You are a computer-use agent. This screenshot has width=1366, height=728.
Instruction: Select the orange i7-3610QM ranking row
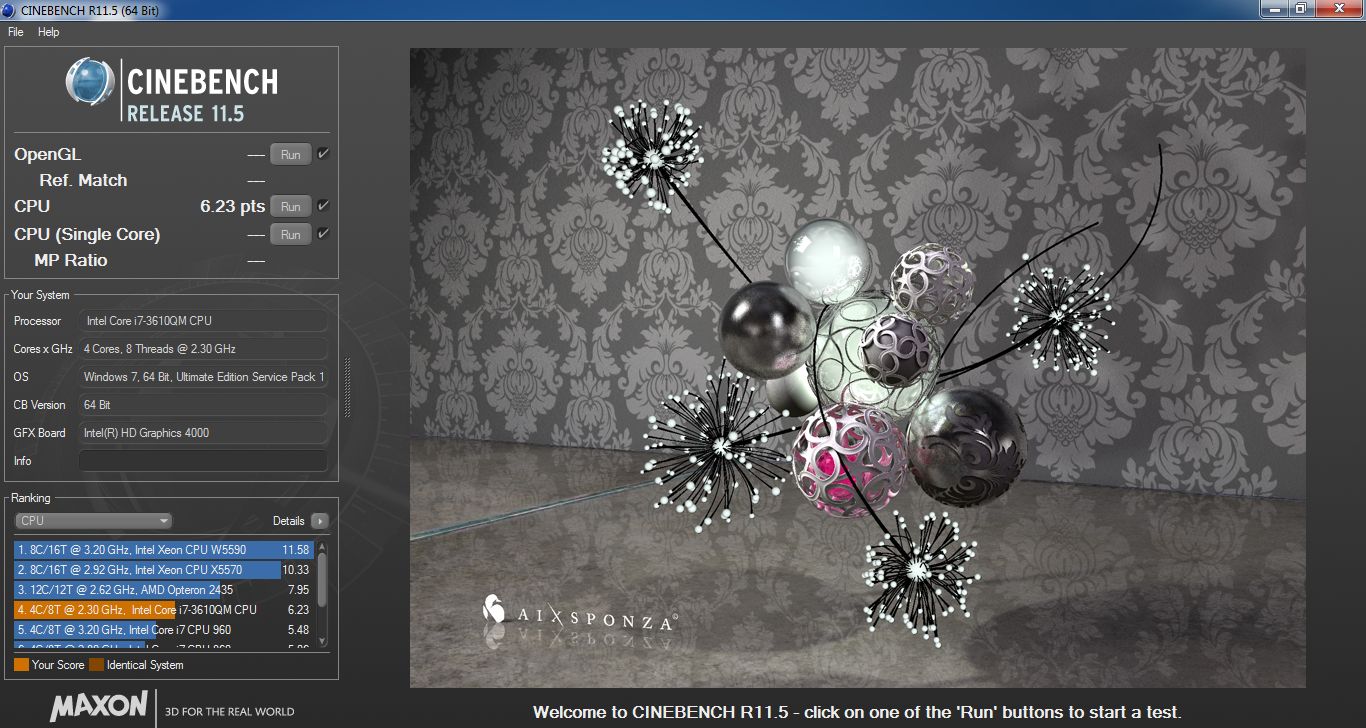click(x=163, y=610)
